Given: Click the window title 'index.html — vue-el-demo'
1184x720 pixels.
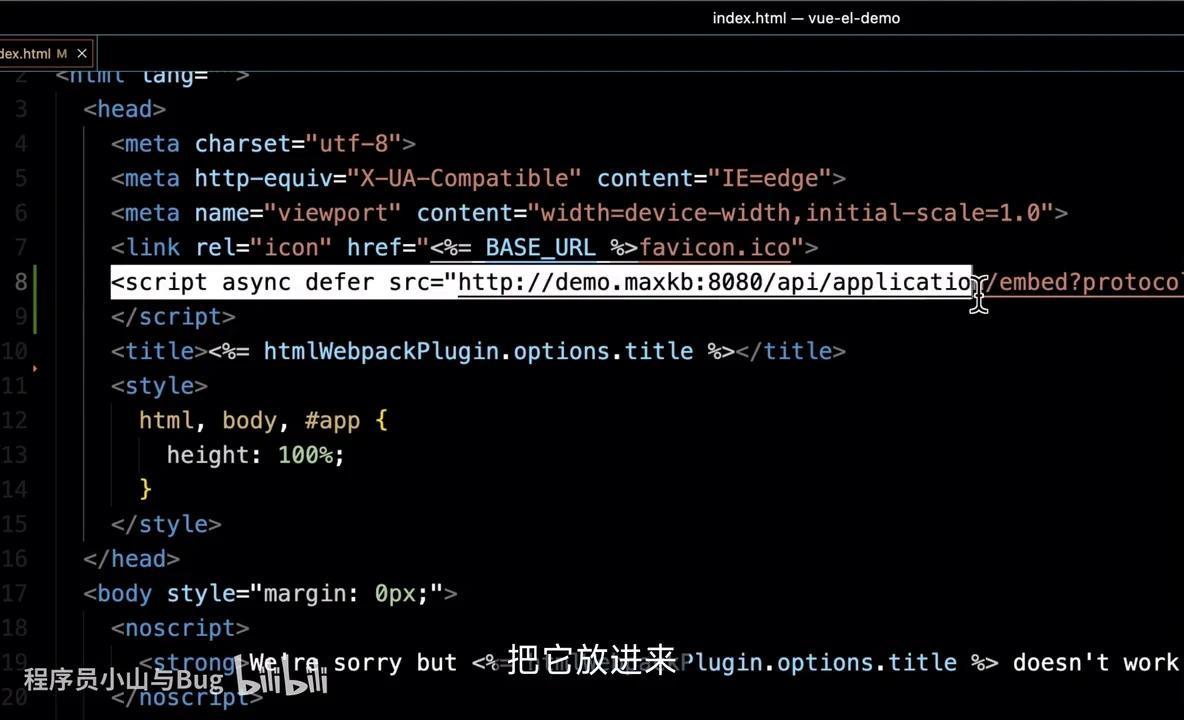Looking at the screenshot, I should pyautogui.click(x=806, y=18).
